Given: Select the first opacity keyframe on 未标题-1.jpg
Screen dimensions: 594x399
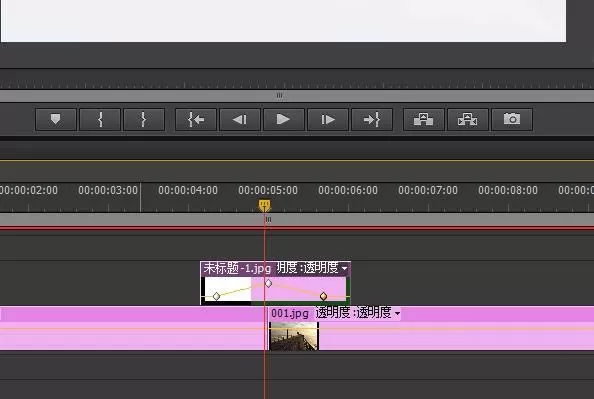Looking at the screenshot, I should tap(216, 296).
